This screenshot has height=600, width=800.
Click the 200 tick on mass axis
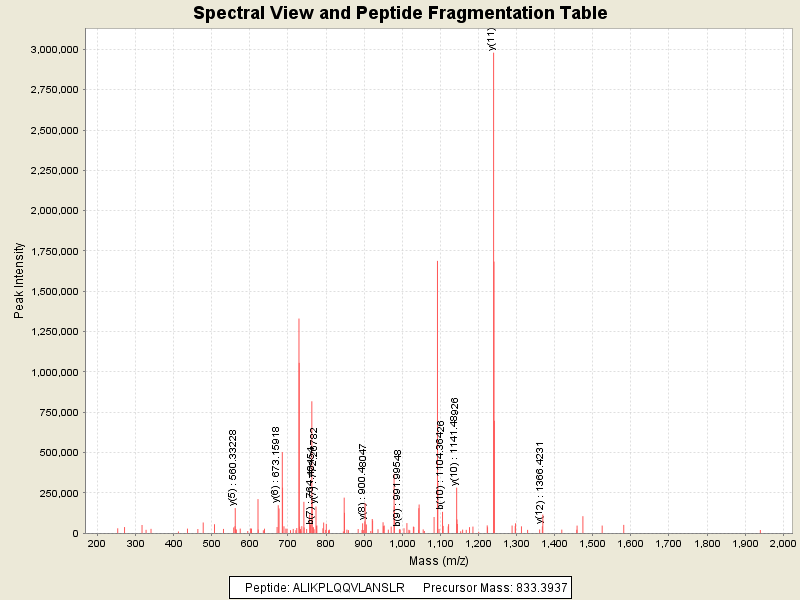tap(97, 543)
